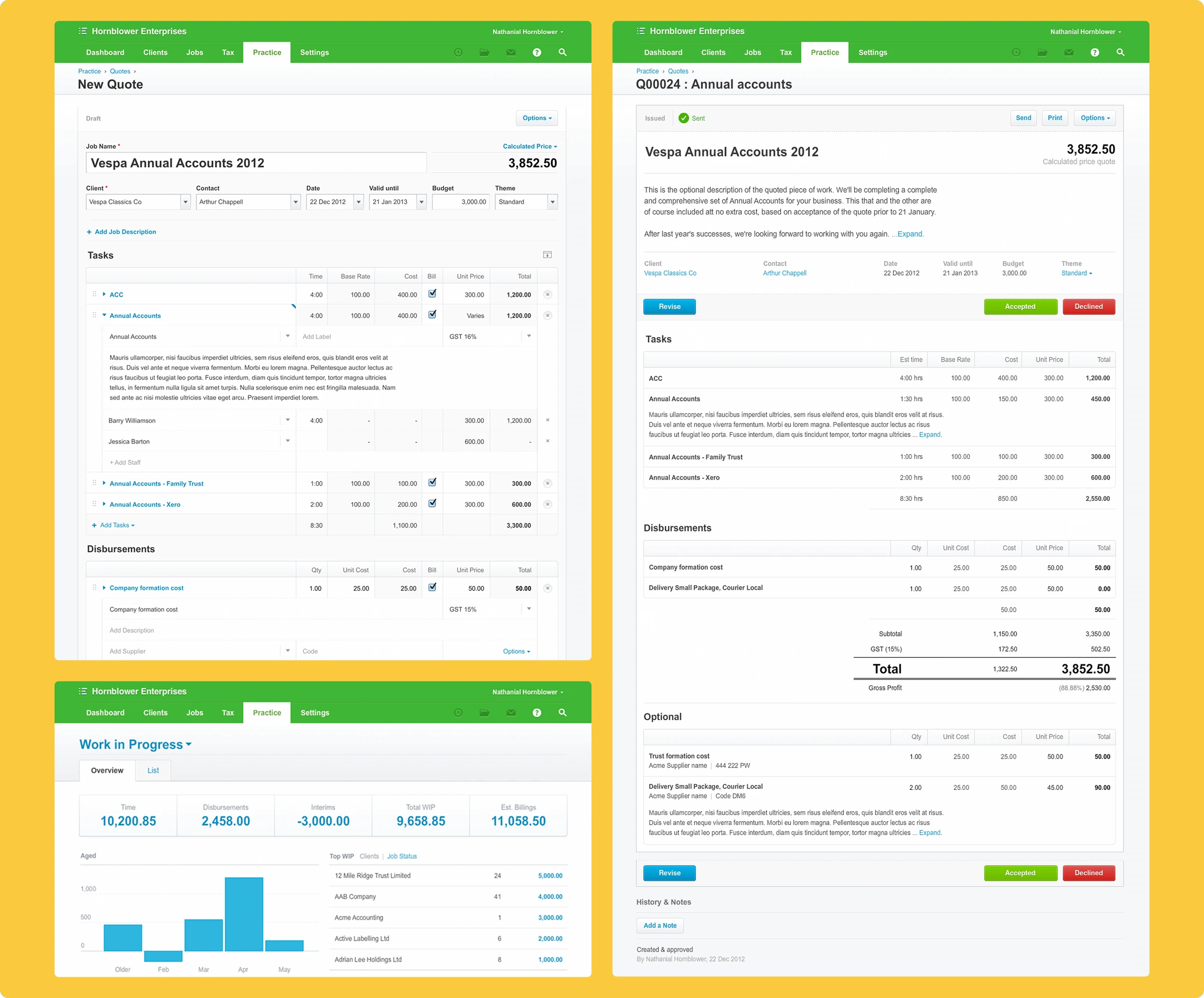Open the folder icon in New Quote window

pyautogui.click(x=484, y=53)
